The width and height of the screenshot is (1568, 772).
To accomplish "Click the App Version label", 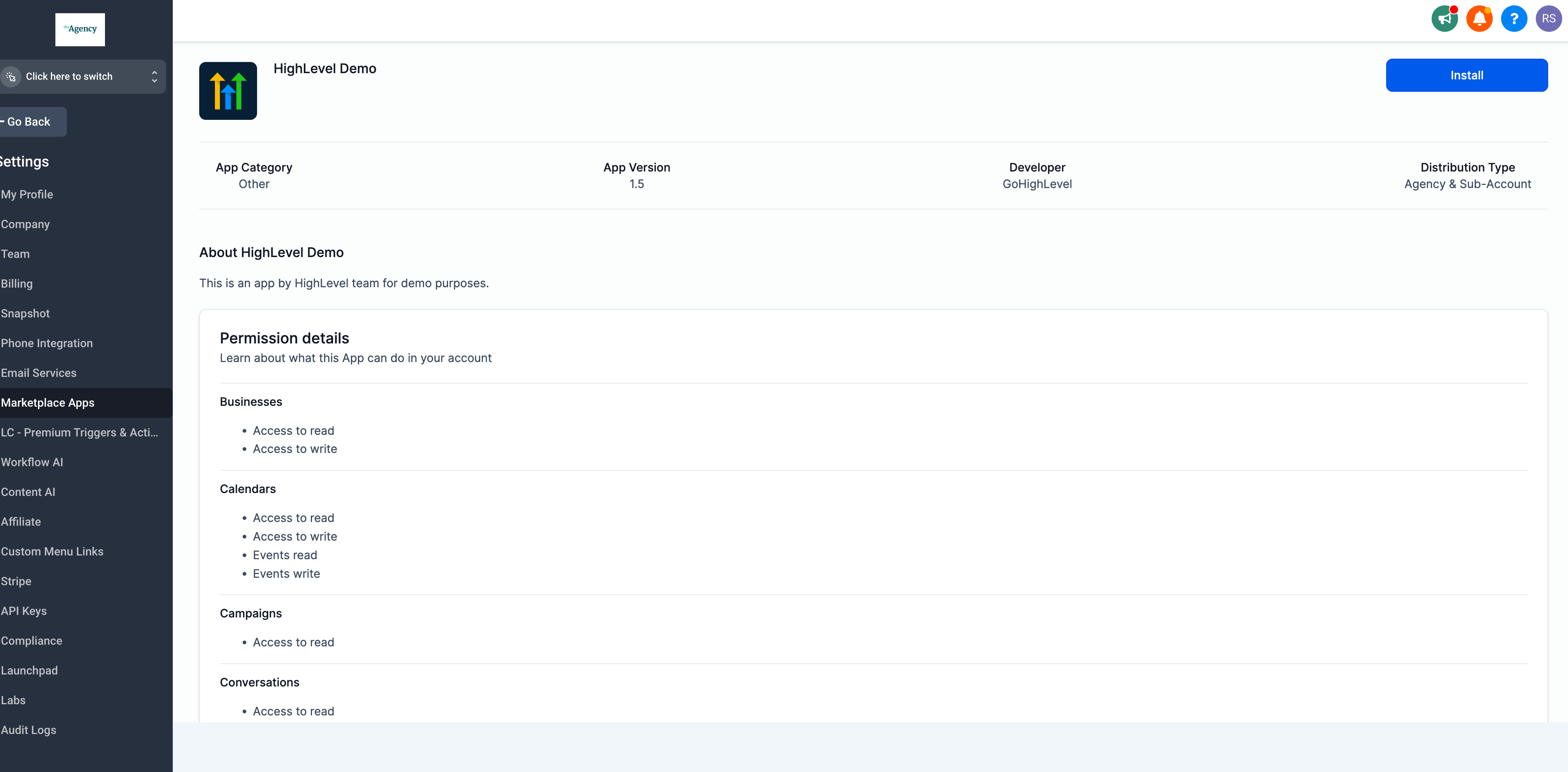I will [x=636, y=167].
